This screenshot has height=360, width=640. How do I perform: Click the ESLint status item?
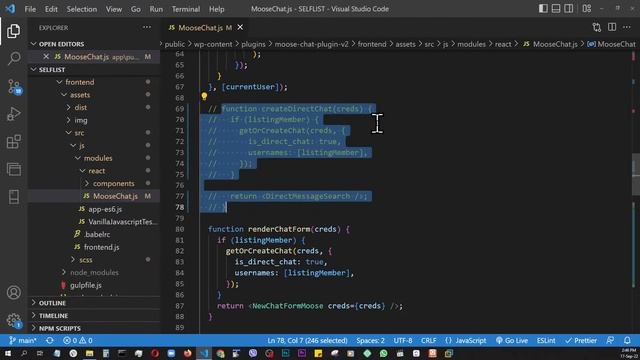[x=546, y=340]
